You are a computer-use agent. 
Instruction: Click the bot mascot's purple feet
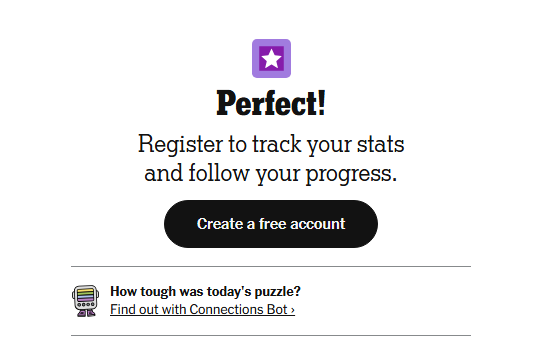[86, 313]
